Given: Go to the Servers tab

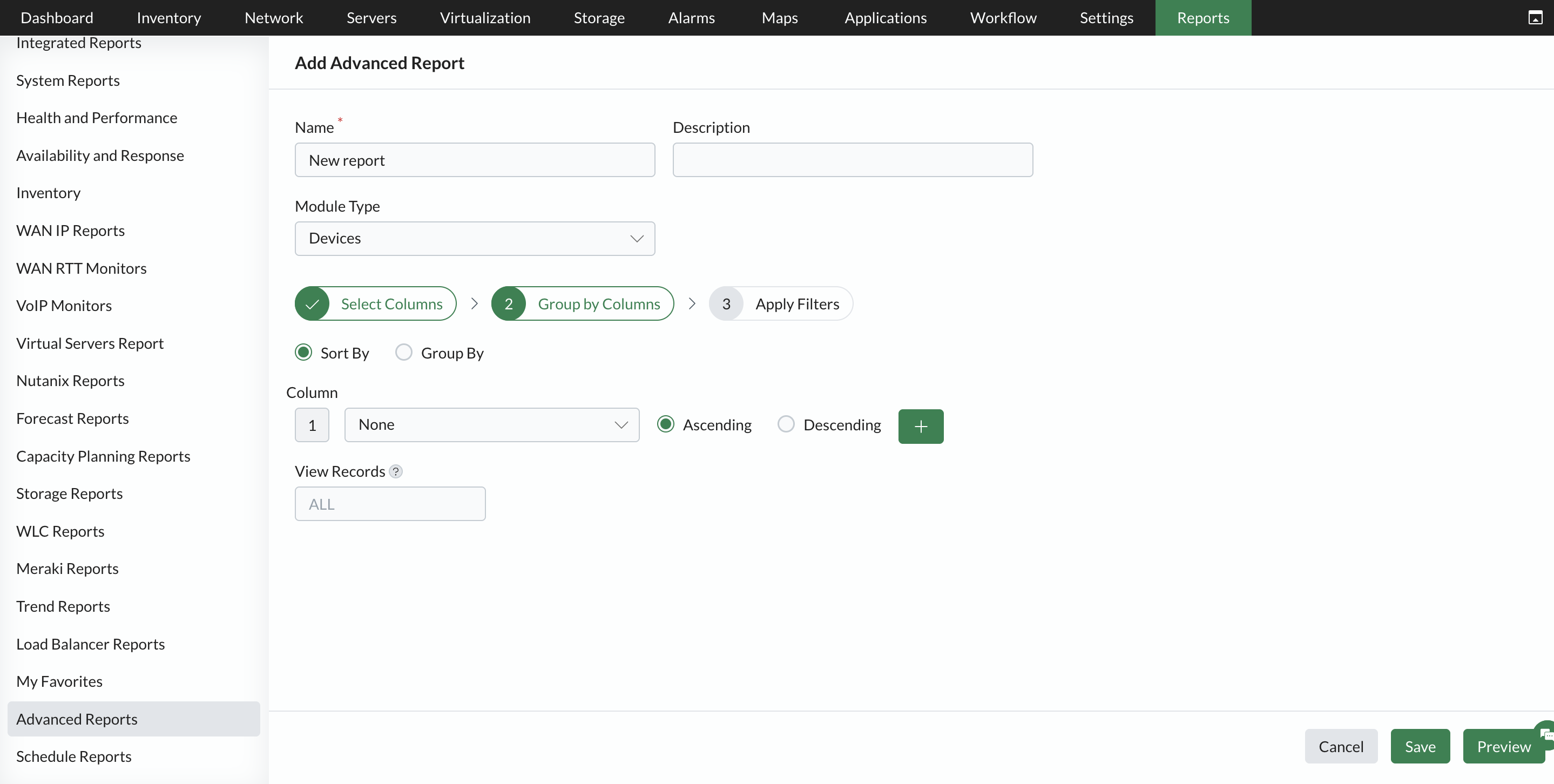Looking at the screenshot, I should click(371, 17).
